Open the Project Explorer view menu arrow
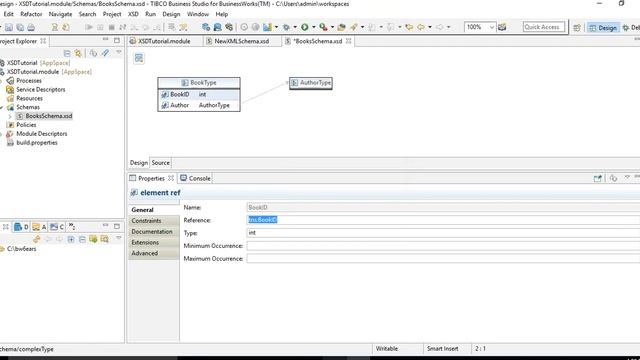This screenshot has width=640, height=360. pyautogui.click(x=119, y=52)
